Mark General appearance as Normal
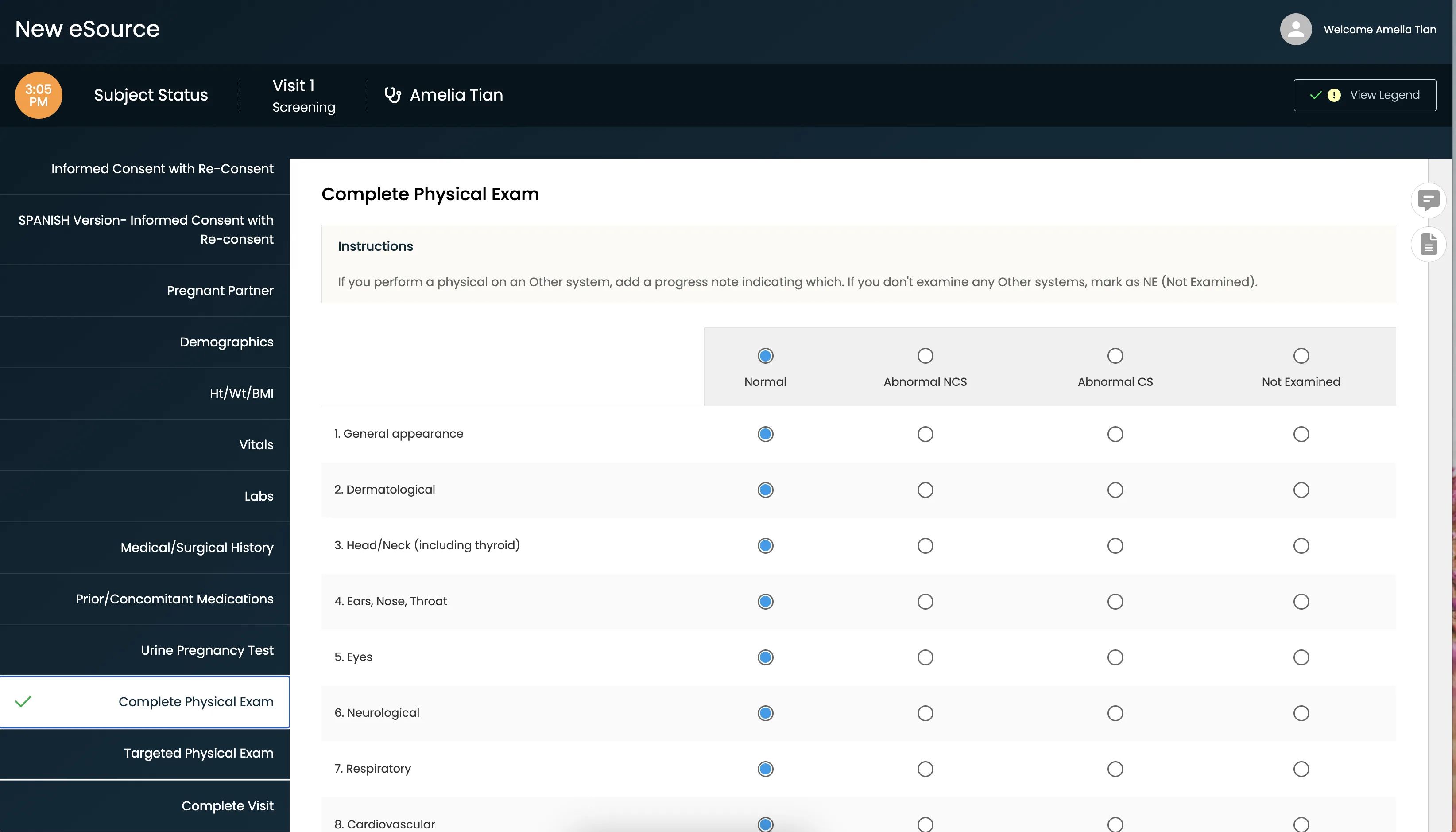 (x=765, y=434)
